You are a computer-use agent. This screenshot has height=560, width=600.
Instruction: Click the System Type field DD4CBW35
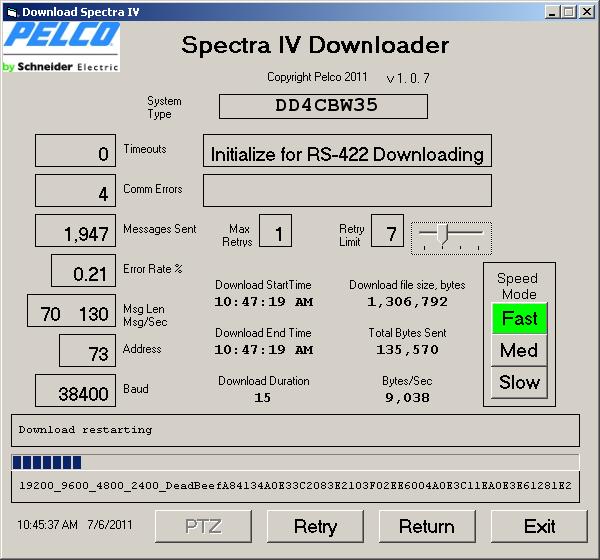point(323,106)
